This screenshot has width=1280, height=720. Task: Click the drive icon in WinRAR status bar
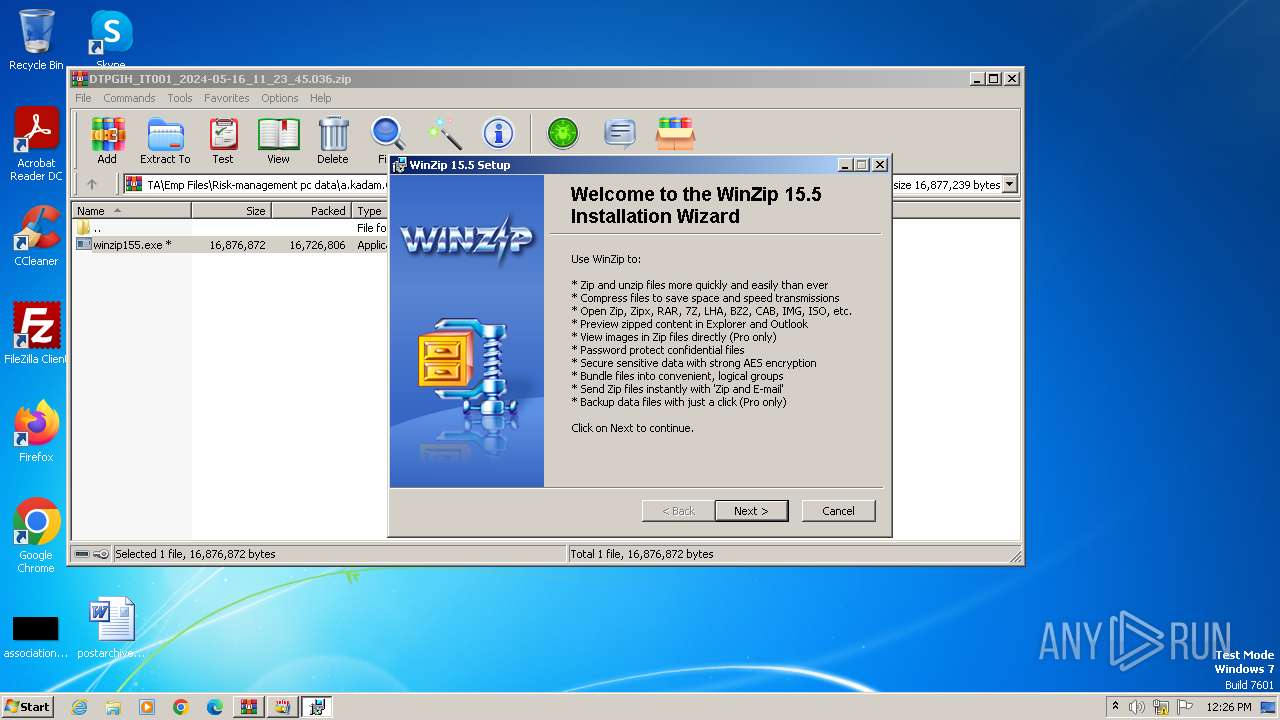(x=82, y=554)
